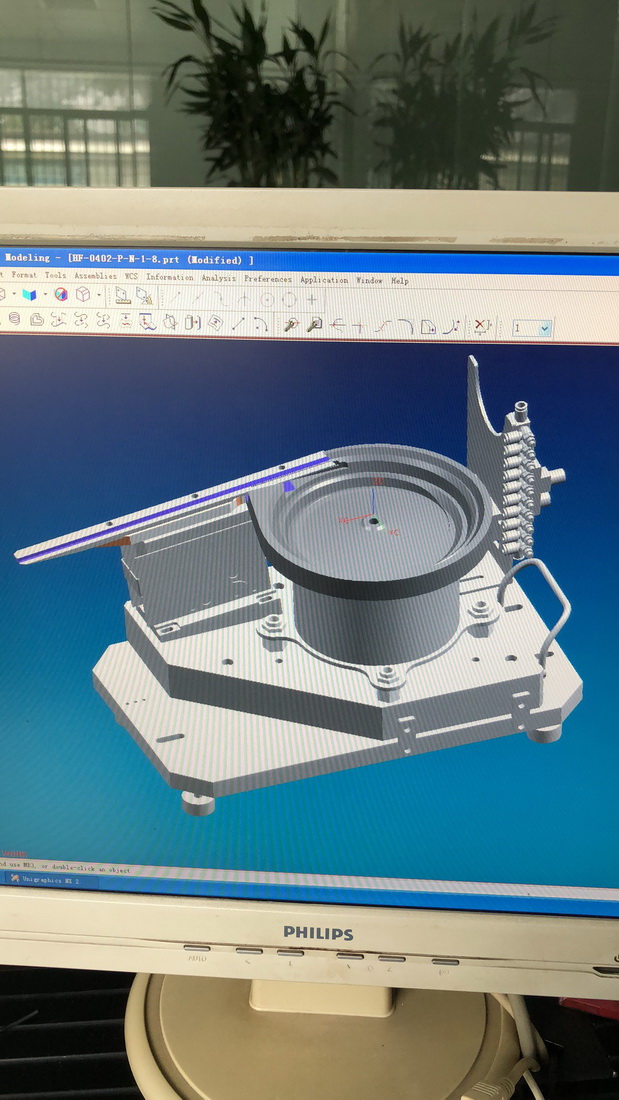Viewport: 619px width, 1100px height.
Task: Click the plus point tool icon
Action: [312, 299]
